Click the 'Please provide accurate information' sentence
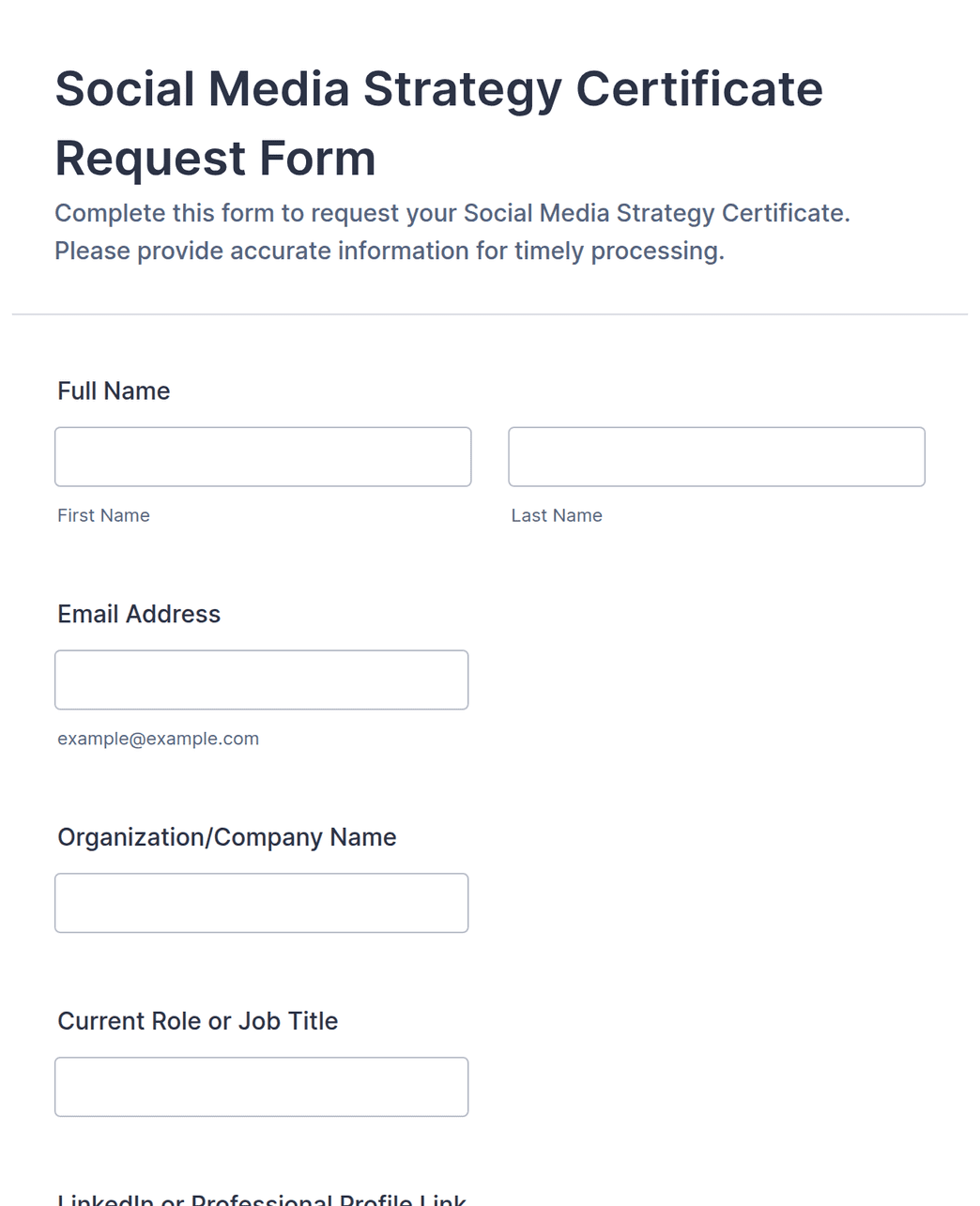The width and height of the screenshot is (980, 1206). pyautogui.click(x=390, y=252)
